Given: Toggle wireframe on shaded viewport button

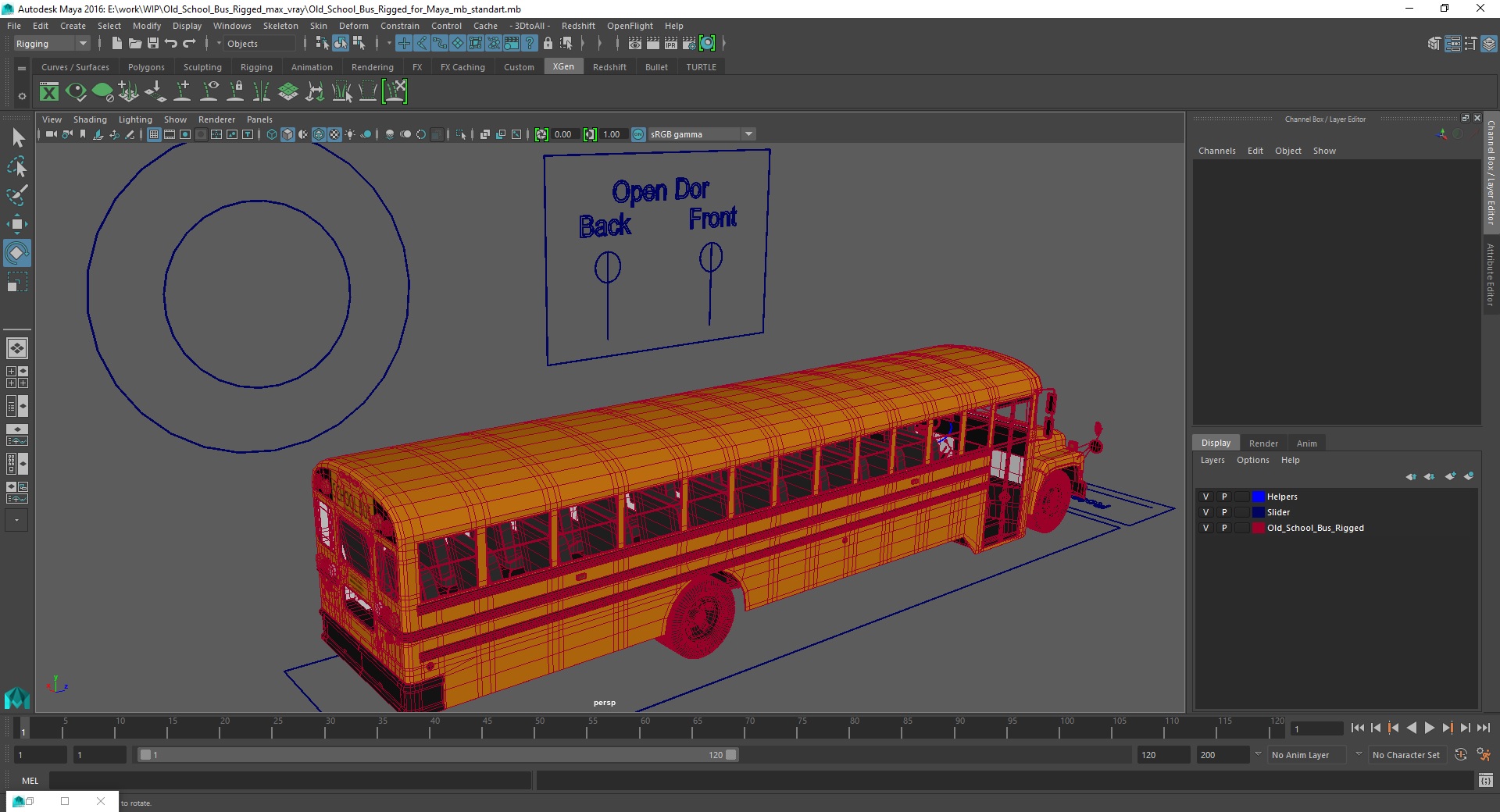Looking at the screenshot, I should coord(319,134).
